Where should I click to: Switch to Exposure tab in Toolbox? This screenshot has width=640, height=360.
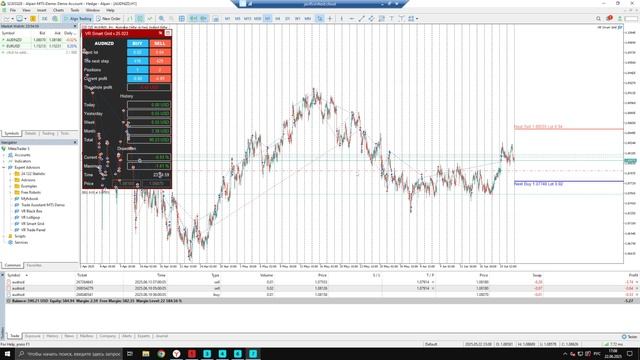[x=32, y=336]
